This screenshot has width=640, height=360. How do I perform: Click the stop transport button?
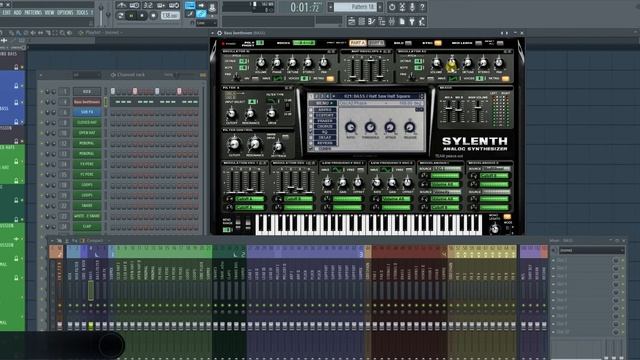click(142, 16)
